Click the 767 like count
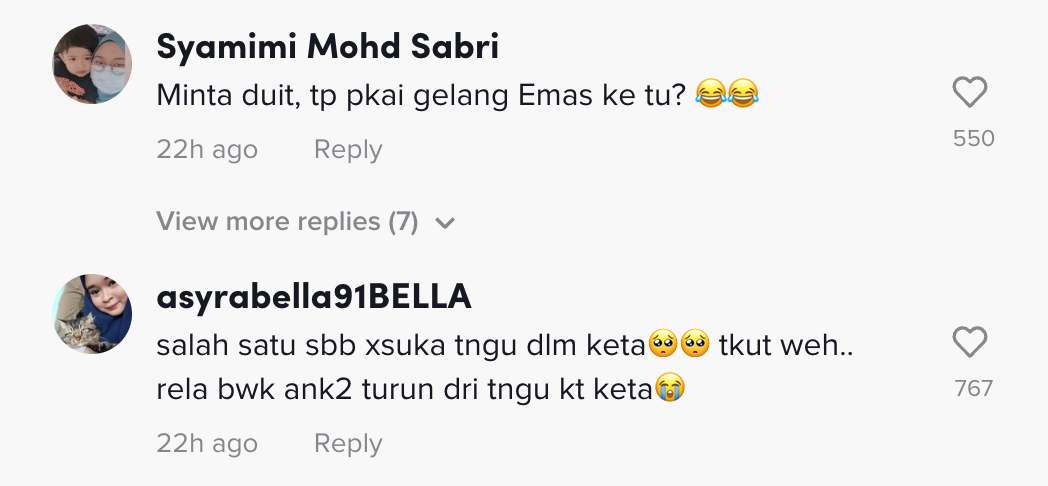 pyautogui.click(x=973, y=388)
